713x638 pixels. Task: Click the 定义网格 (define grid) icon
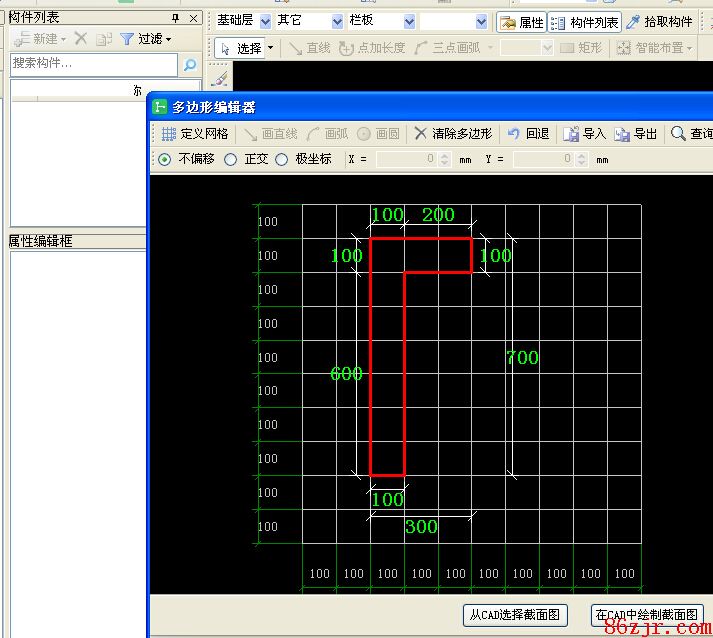(169, 134)
